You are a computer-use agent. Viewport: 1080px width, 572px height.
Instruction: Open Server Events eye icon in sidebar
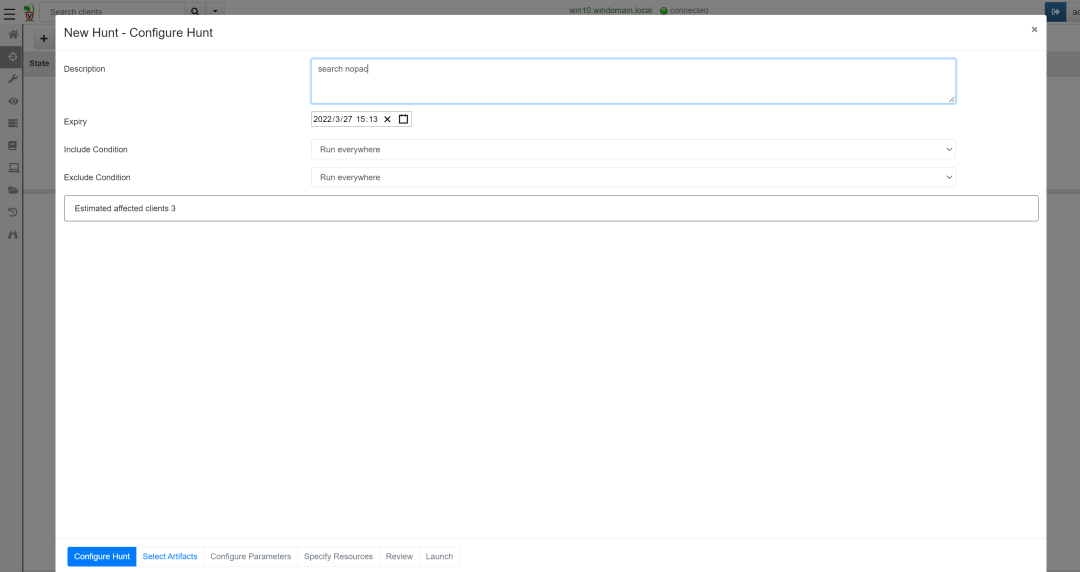tap(12, 101)
